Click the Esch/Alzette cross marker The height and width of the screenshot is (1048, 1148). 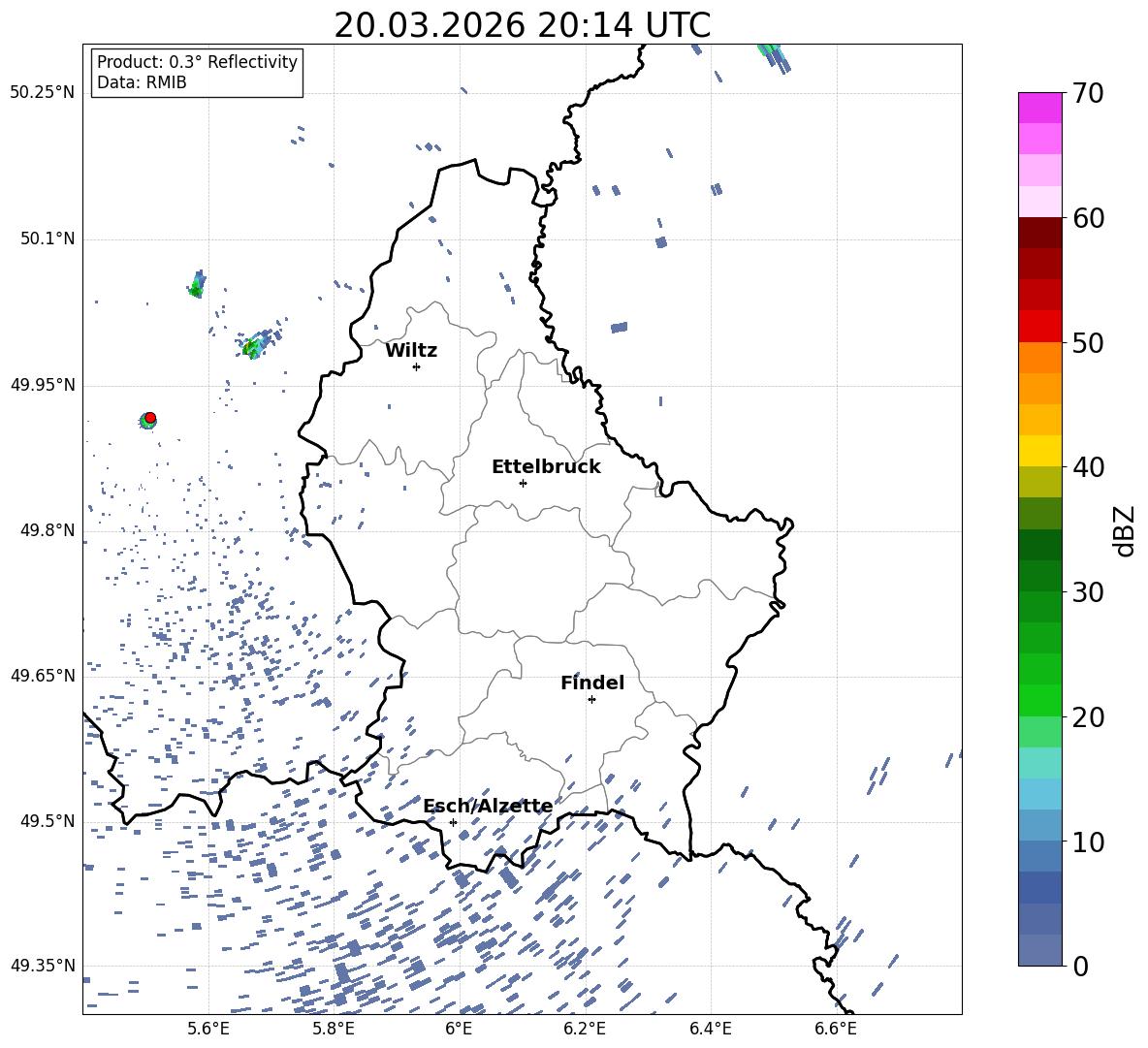pyautogui.click(x=453, y=822)
